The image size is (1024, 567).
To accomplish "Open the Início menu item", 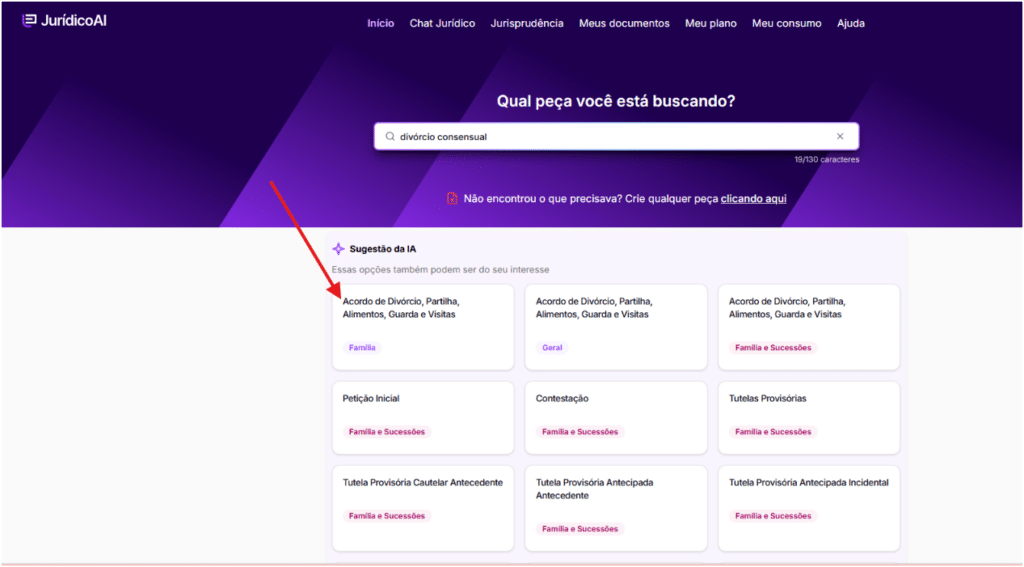I will 381,24.
